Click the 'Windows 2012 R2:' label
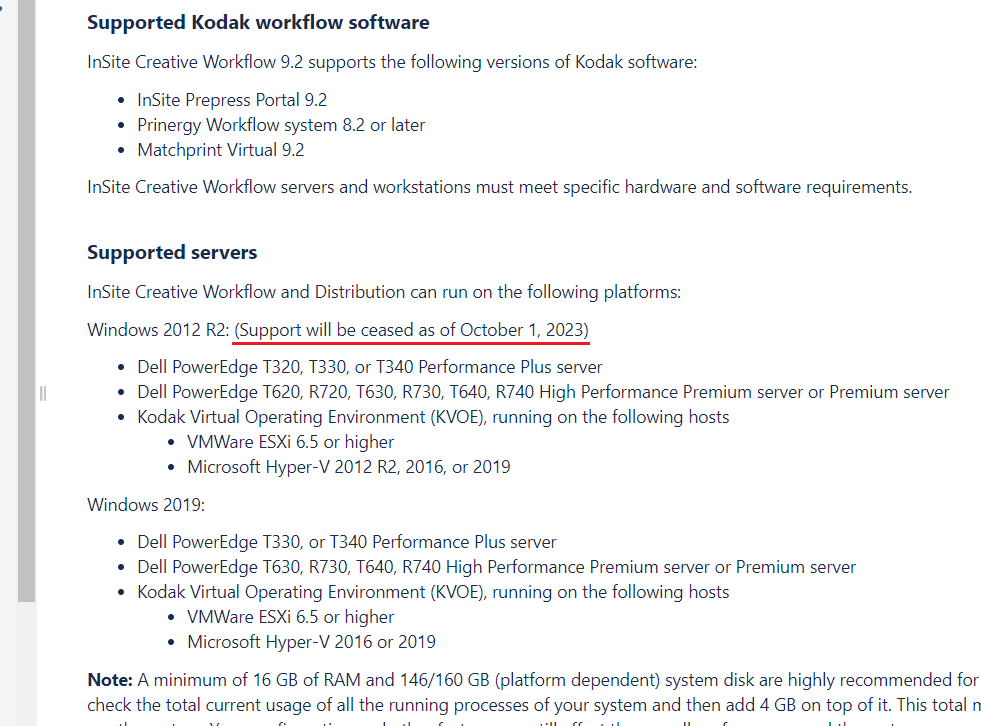The image size is (981, 726). pos(158,330)
